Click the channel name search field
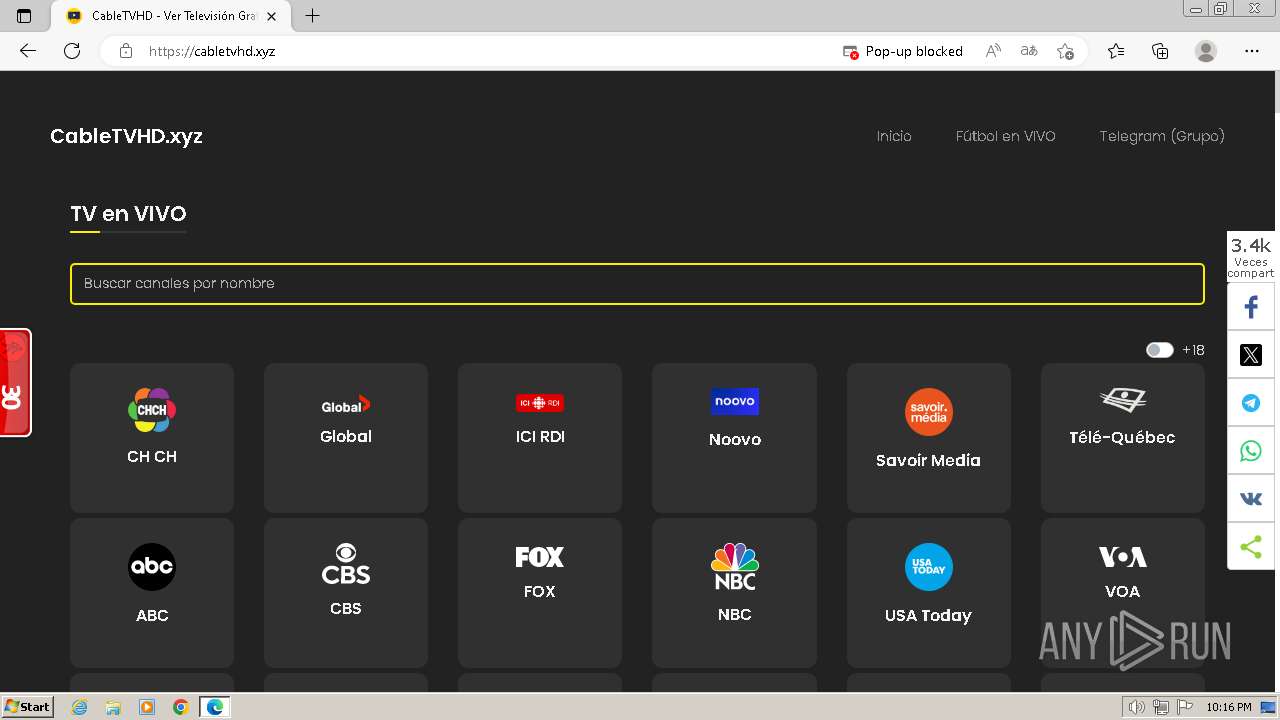This screenshot has width=1280, height=720. pos(637,284)
